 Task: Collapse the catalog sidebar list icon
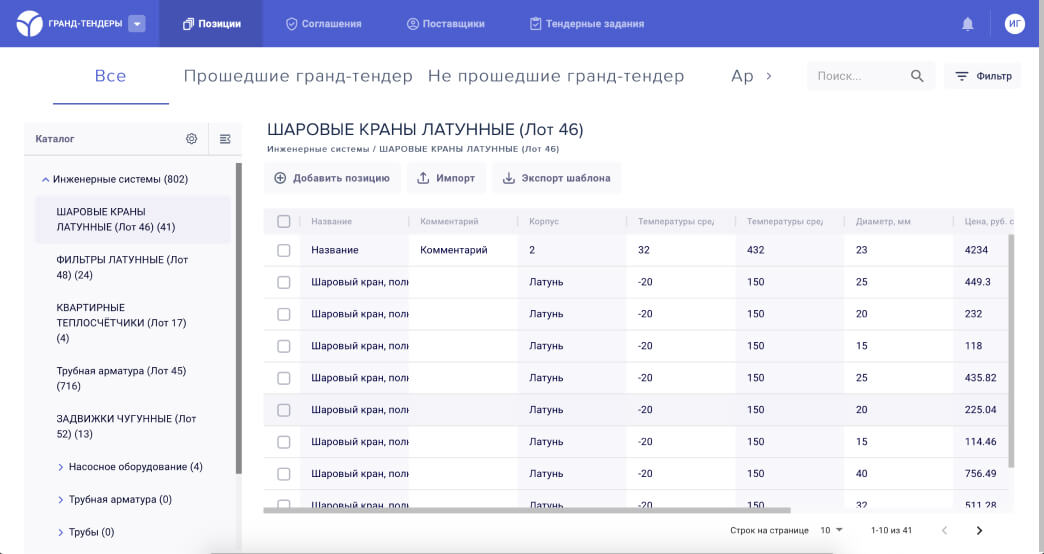[x=225, y=138]
